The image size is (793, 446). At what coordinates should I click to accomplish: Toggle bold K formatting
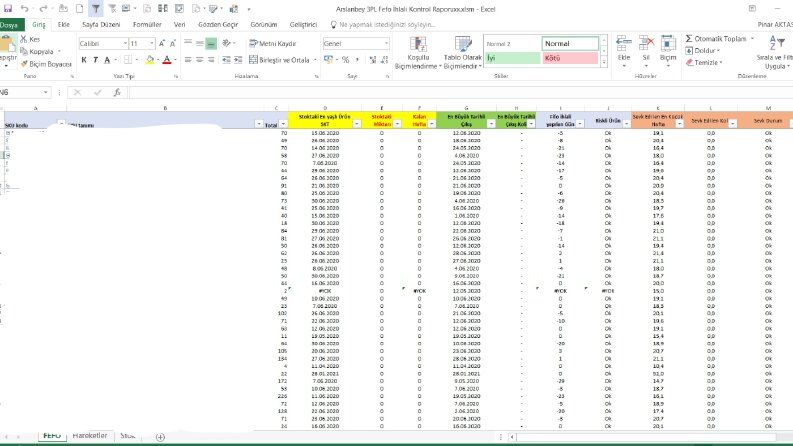[x=84, y=60]
